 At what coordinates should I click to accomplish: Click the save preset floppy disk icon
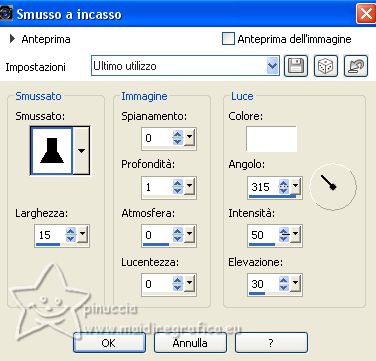(x=296, y=66)
